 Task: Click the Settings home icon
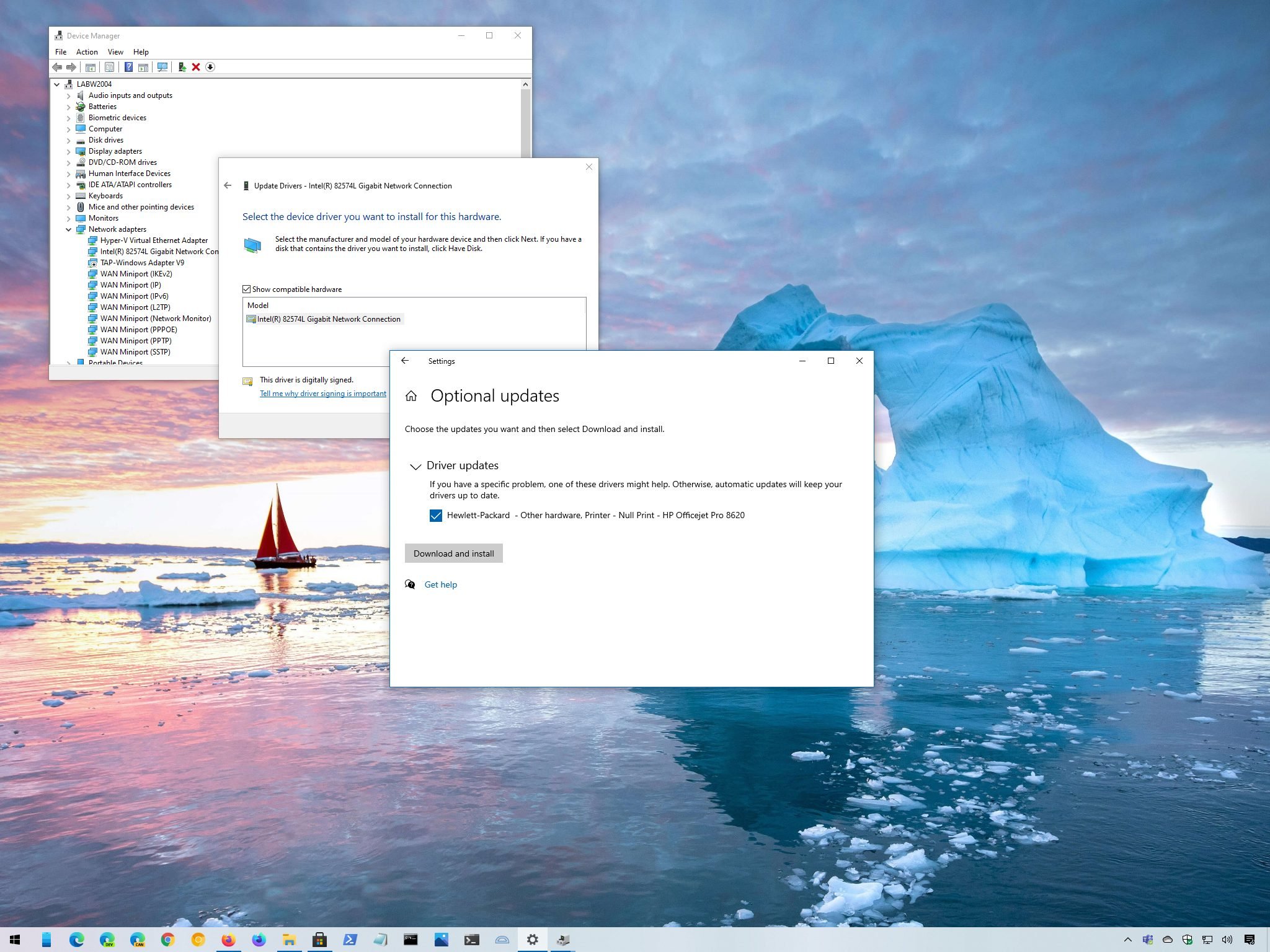coord(411,396)
